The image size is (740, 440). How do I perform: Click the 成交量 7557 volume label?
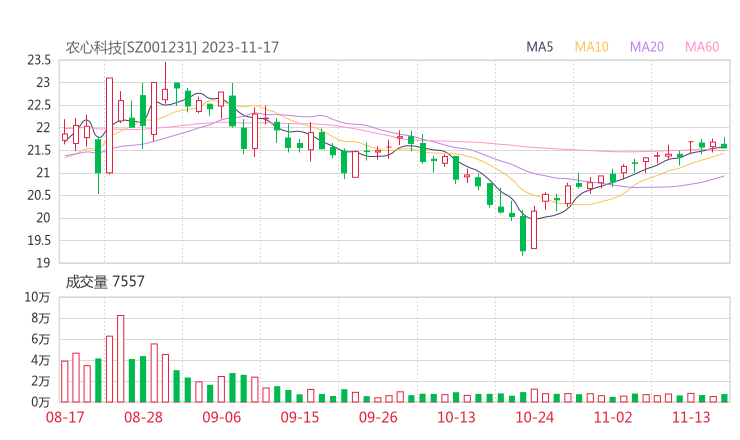[x=105, y=282]
